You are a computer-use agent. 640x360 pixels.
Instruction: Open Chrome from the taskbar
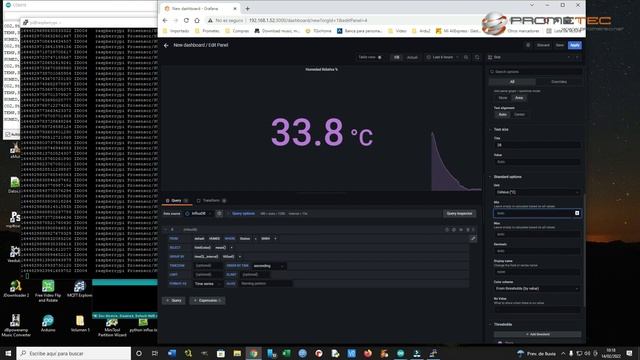pos(253,353)
